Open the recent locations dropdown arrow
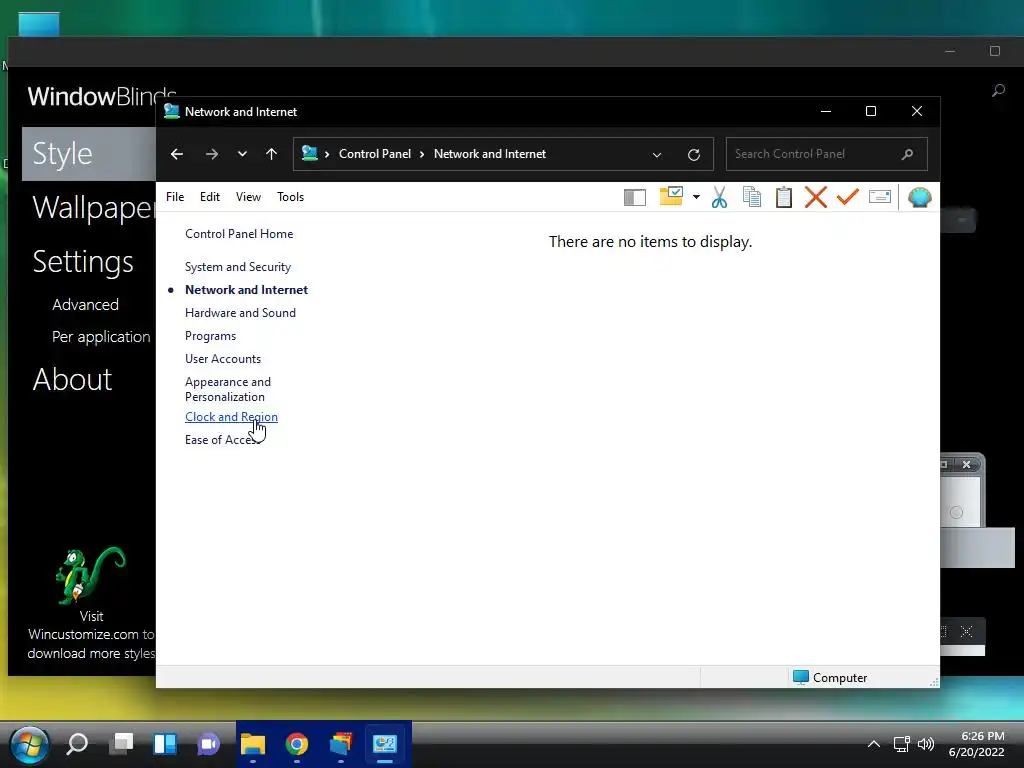Image resolution: width=1024 pixels, height=768 pixels. pyautogui.click(x=242, y=154)
